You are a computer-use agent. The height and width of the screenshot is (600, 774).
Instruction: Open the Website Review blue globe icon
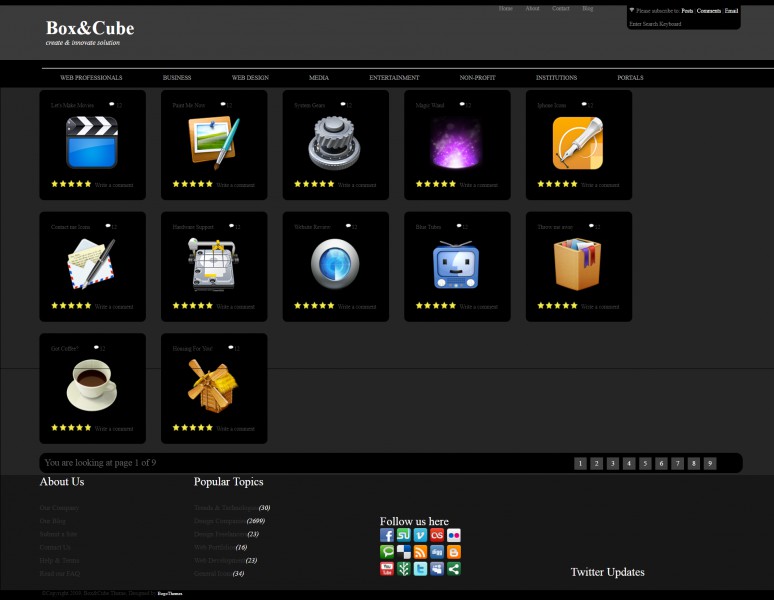(x=335, y=264)
